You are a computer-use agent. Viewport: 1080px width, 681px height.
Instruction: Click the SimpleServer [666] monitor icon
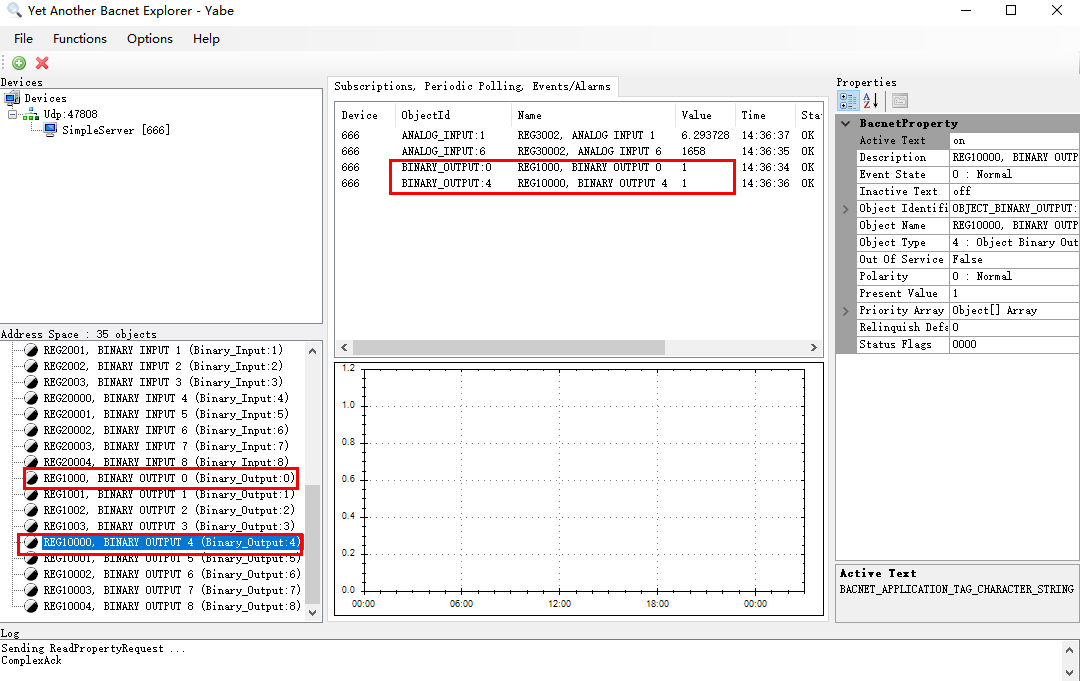pyautogui.click(x=50, y=130)
